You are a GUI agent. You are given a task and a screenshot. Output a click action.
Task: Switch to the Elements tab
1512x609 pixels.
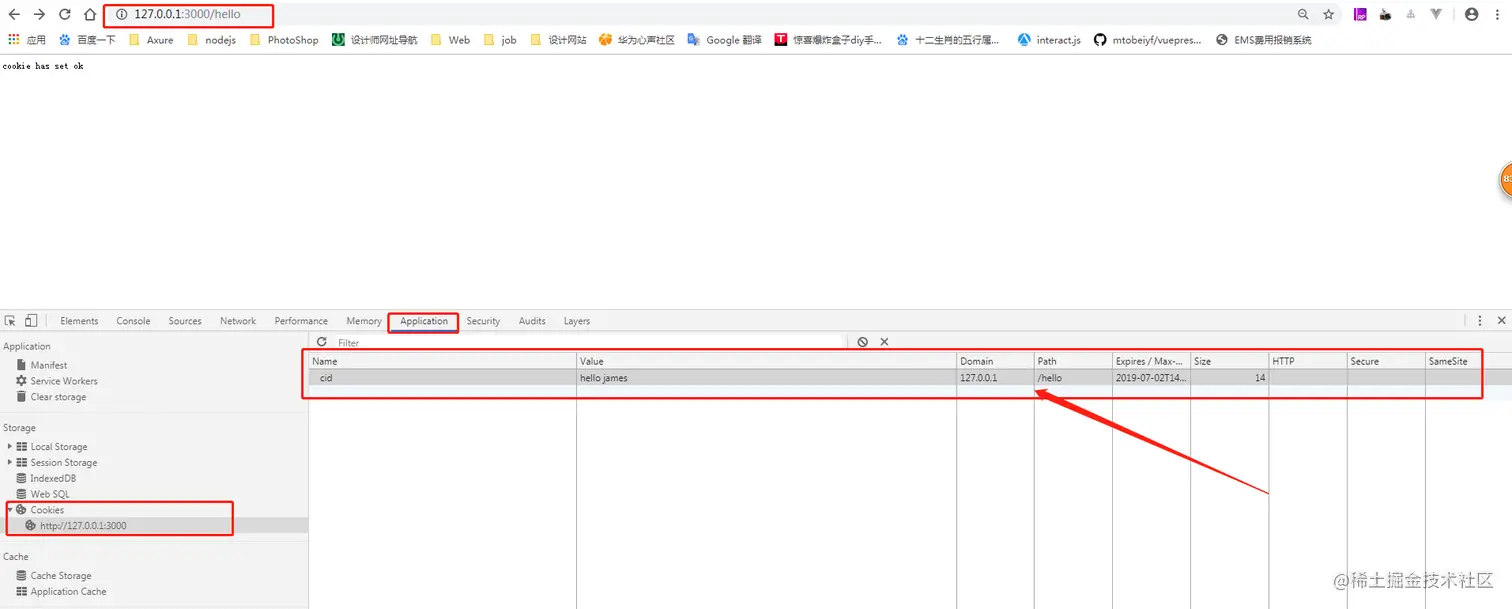pos(79,321)
